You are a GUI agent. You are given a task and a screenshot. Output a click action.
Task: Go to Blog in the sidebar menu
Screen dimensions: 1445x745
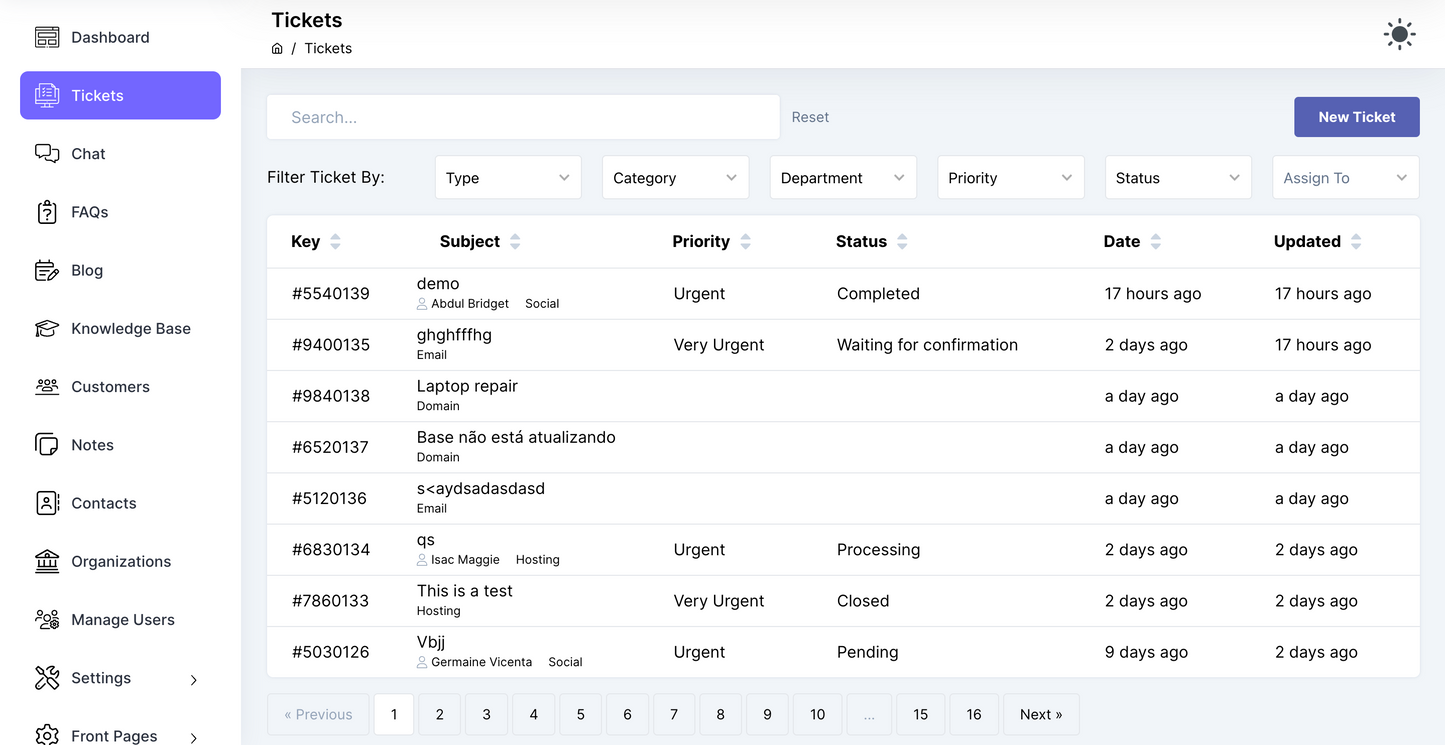click(x=87, y=270)
